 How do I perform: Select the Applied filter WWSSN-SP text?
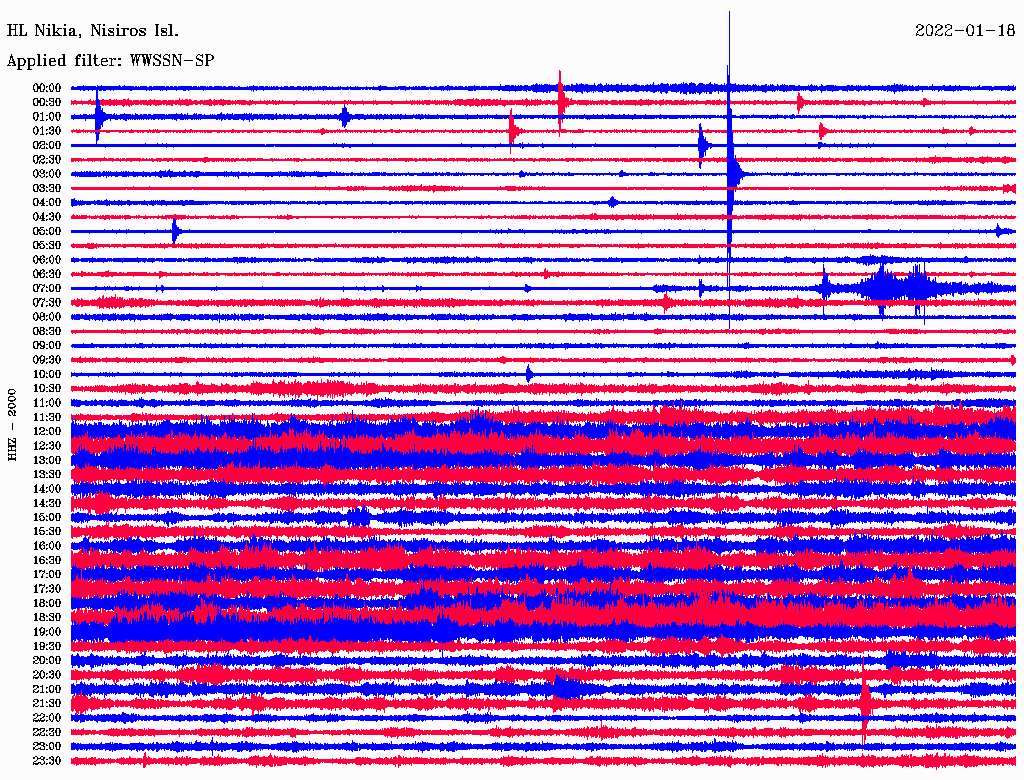click(110, 60)
